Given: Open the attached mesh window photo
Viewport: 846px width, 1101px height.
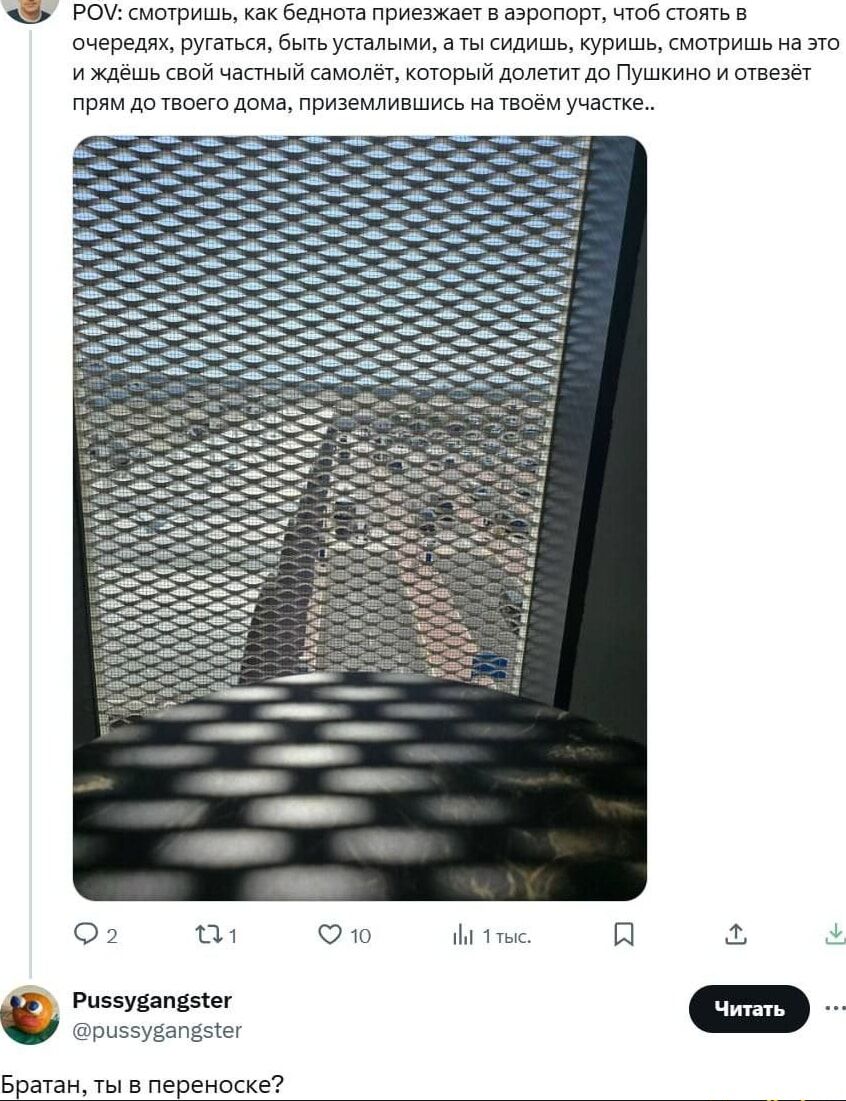Looking at the screenshot, I should pos(359,518).
